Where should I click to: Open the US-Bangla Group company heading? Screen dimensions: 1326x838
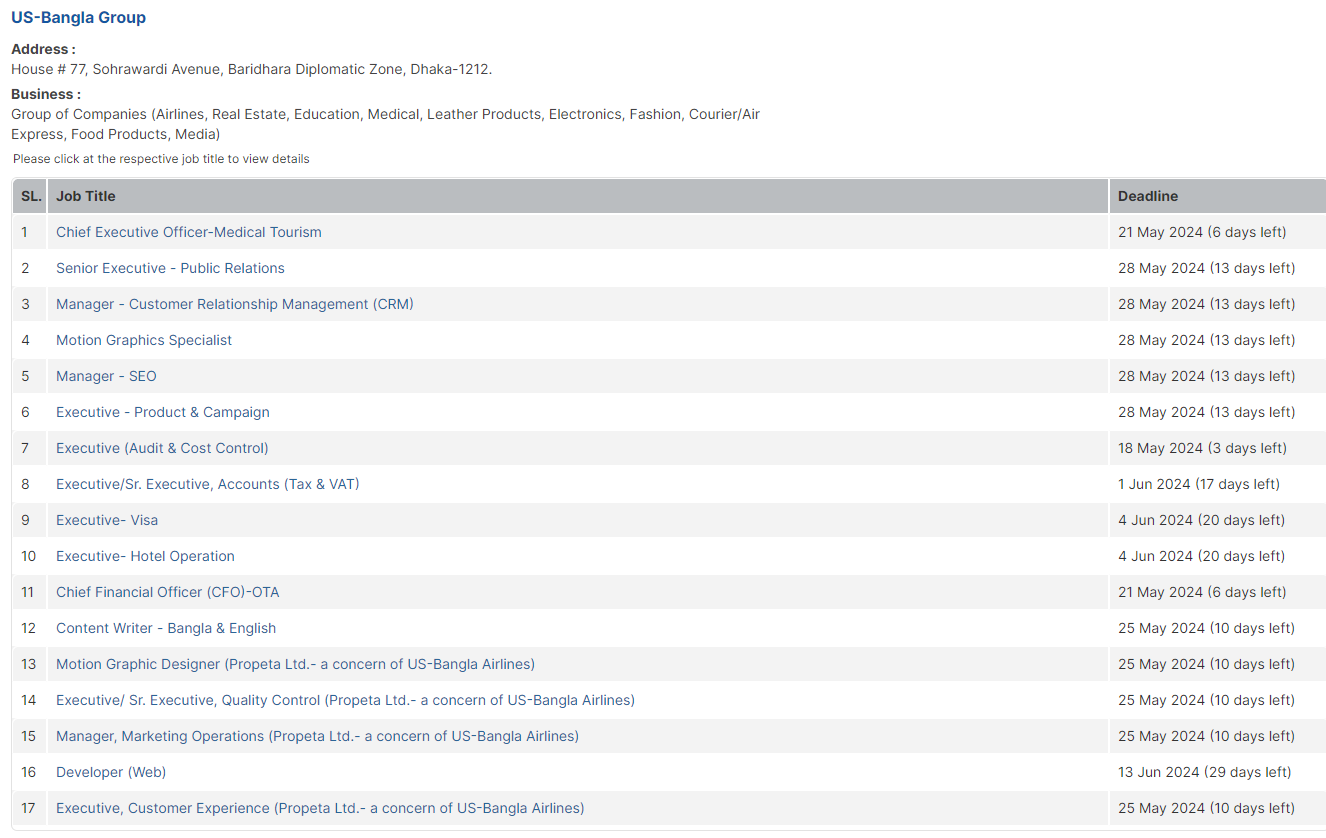click(78, 18)
